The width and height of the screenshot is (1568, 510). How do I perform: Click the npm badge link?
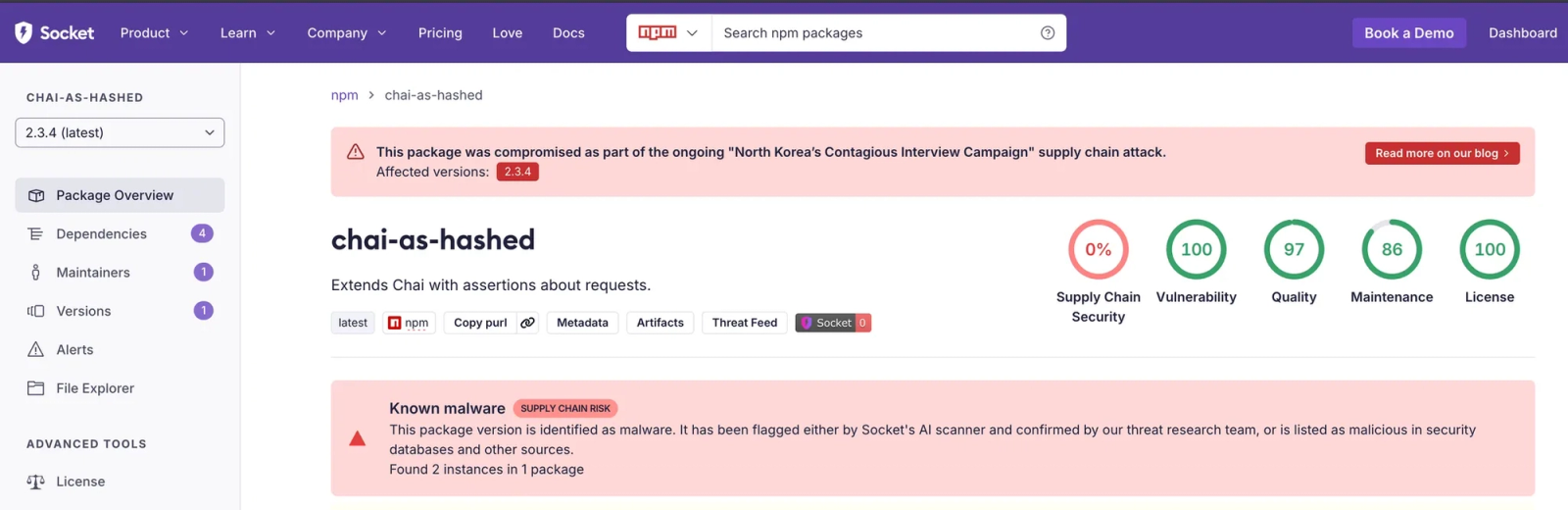point(409,323)
